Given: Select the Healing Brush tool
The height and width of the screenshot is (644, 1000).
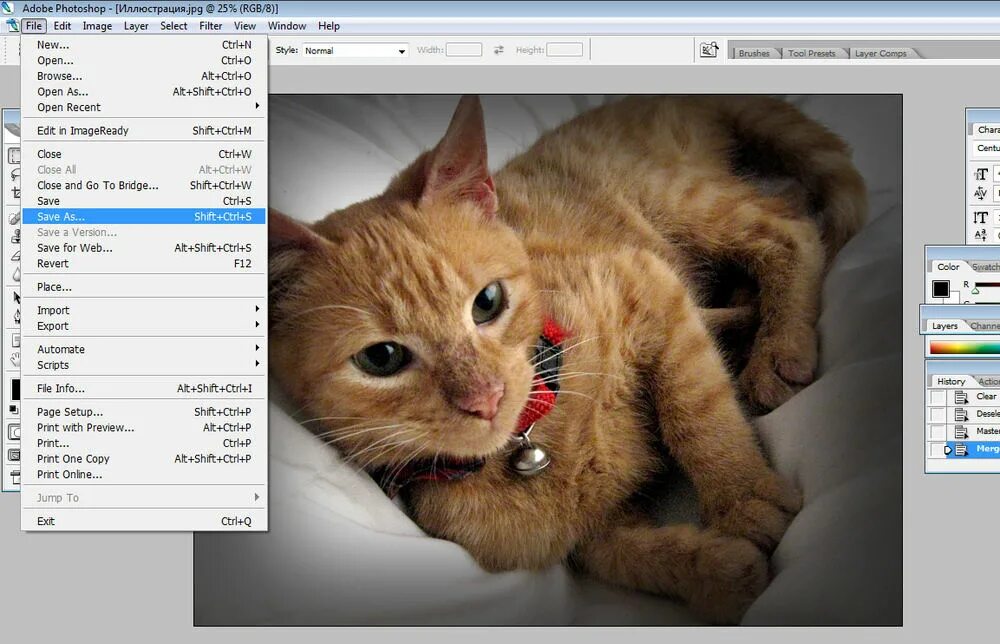Looking at the screenshot, I should tap(15, 219).
